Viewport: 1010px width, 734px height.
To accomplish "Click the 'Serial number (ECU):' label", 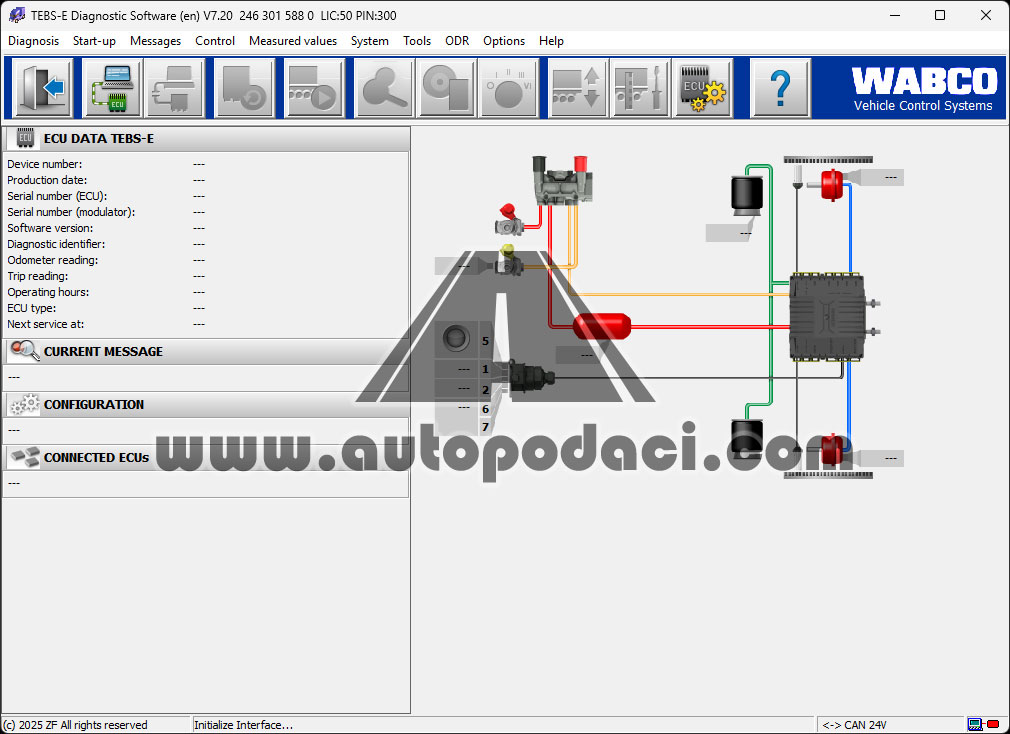I will [57, 196].
